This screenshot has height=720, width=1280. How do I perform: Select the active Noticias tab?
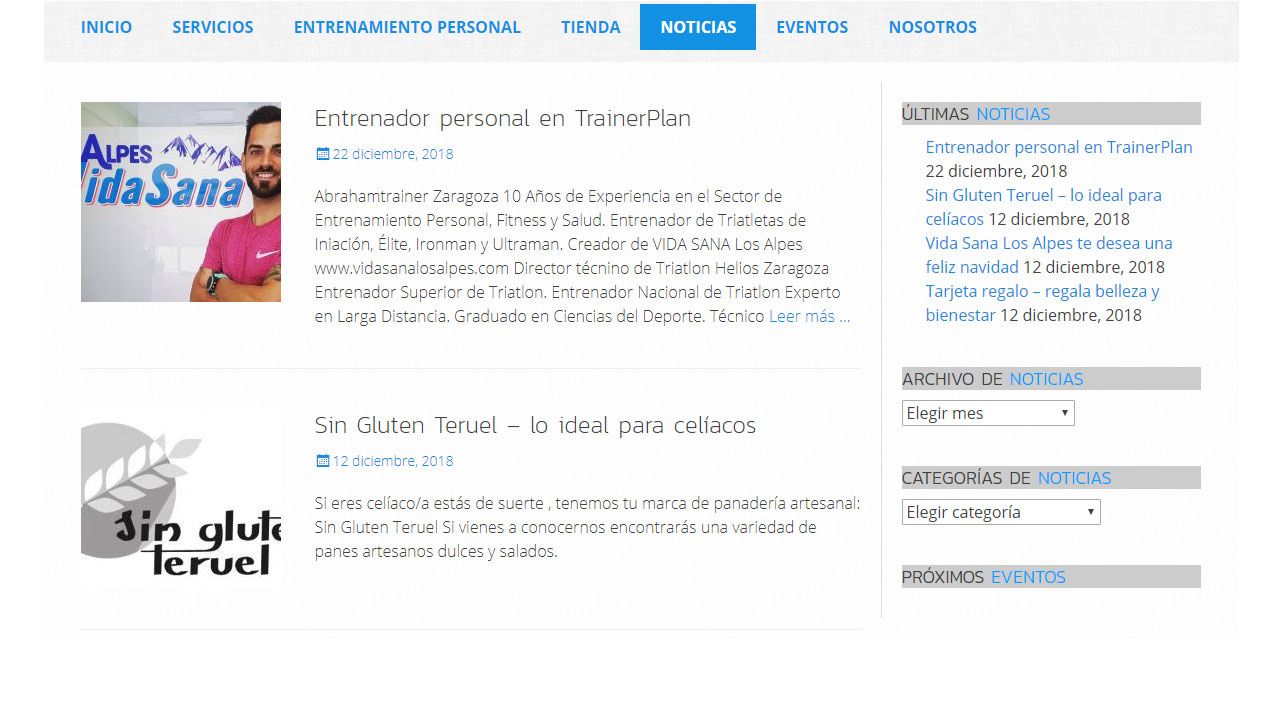698,27
